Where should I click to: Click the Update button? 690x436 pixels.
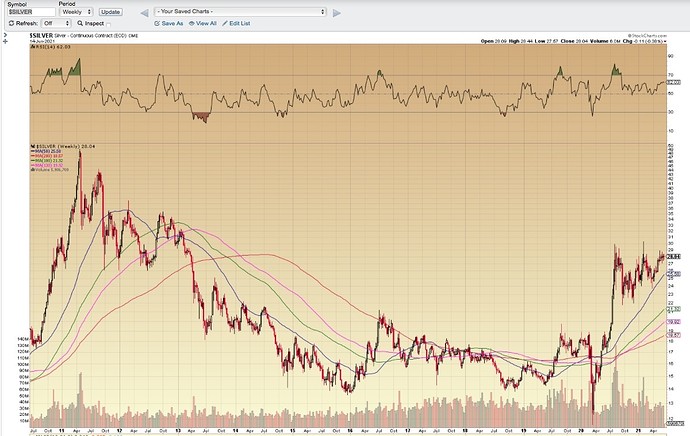point(110,12)
